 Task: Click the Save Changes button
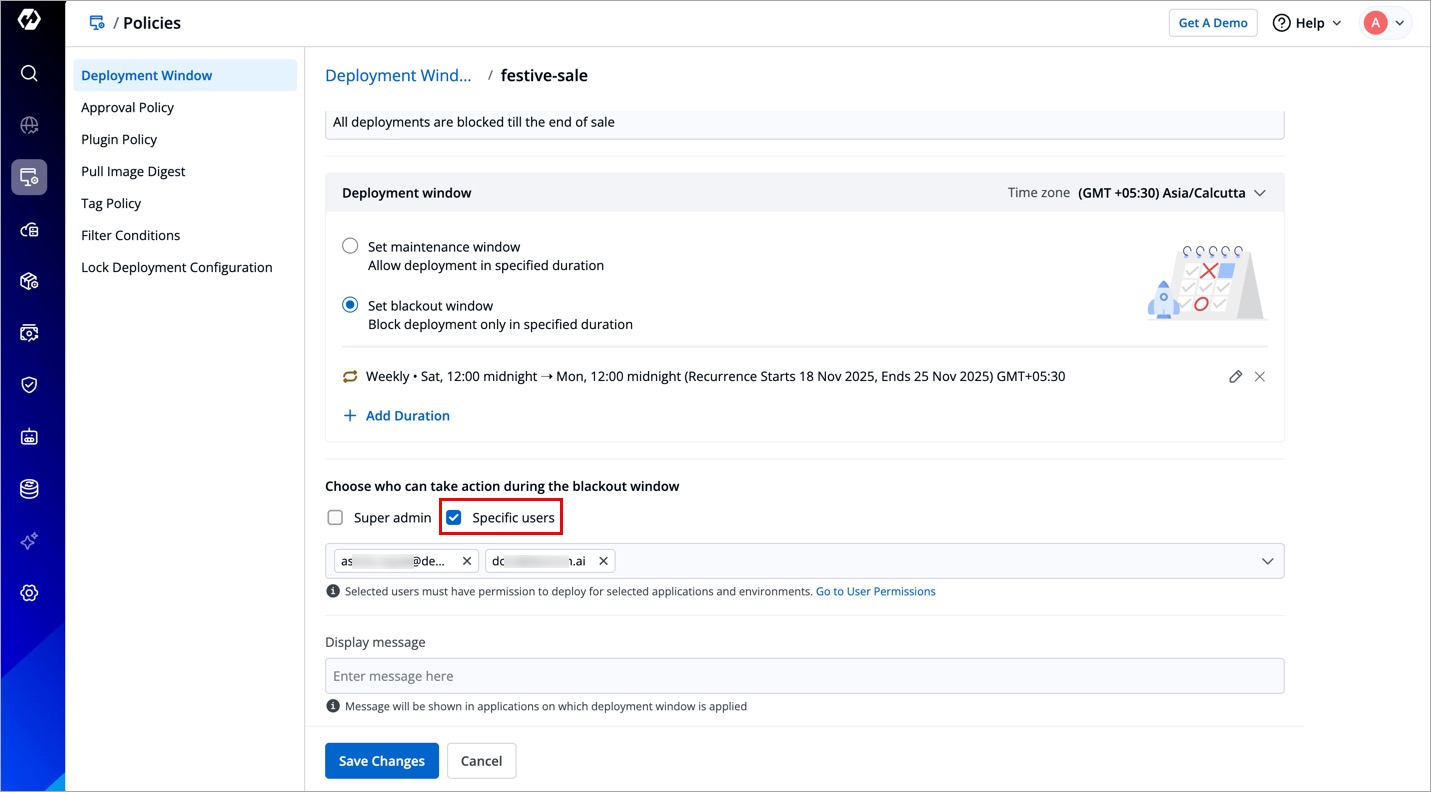[381, 761]
